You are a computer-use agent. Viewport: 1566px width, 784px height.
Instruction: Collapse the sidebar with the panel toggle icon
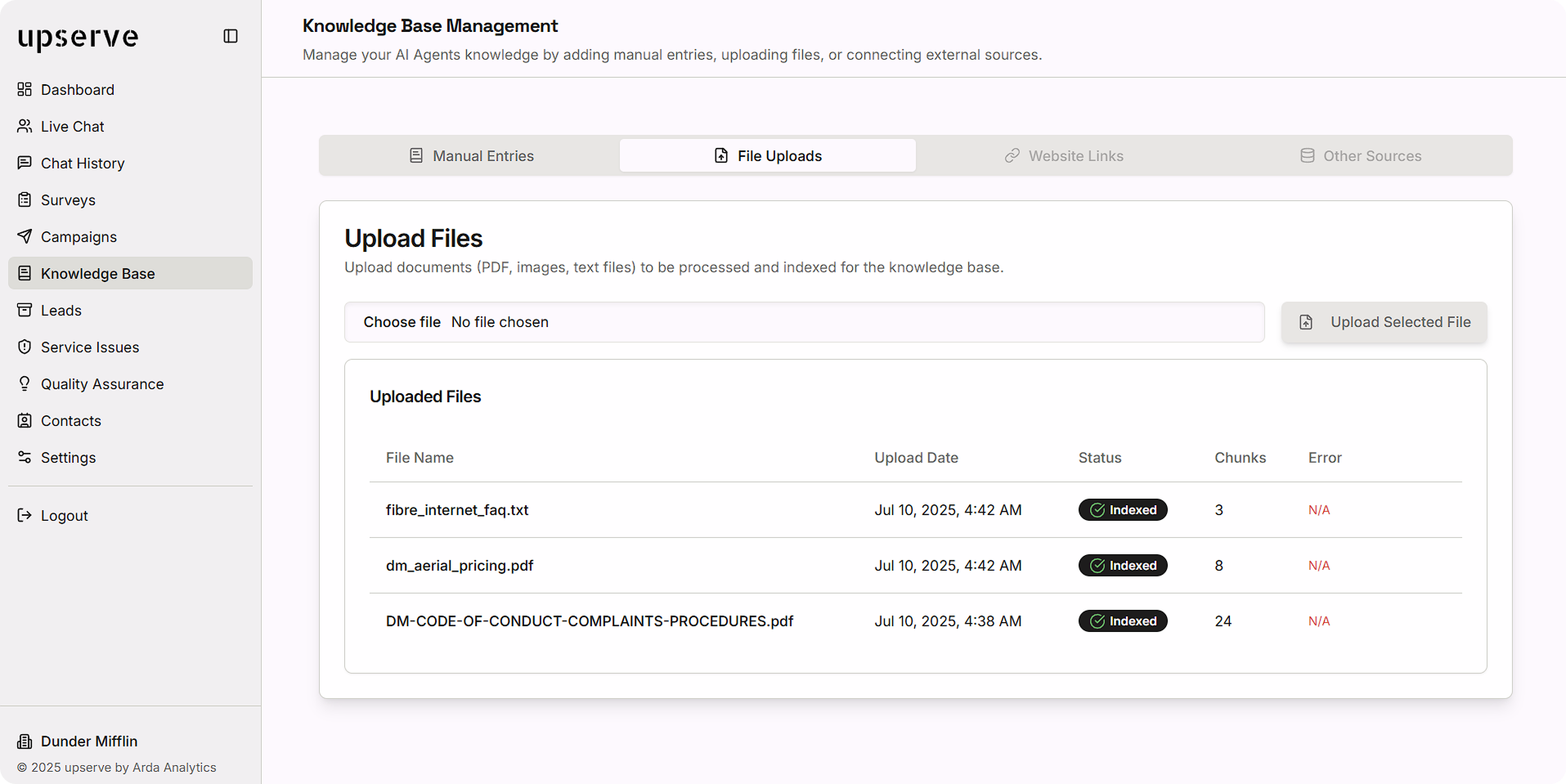pyautogui.click(x=231, y=36)
